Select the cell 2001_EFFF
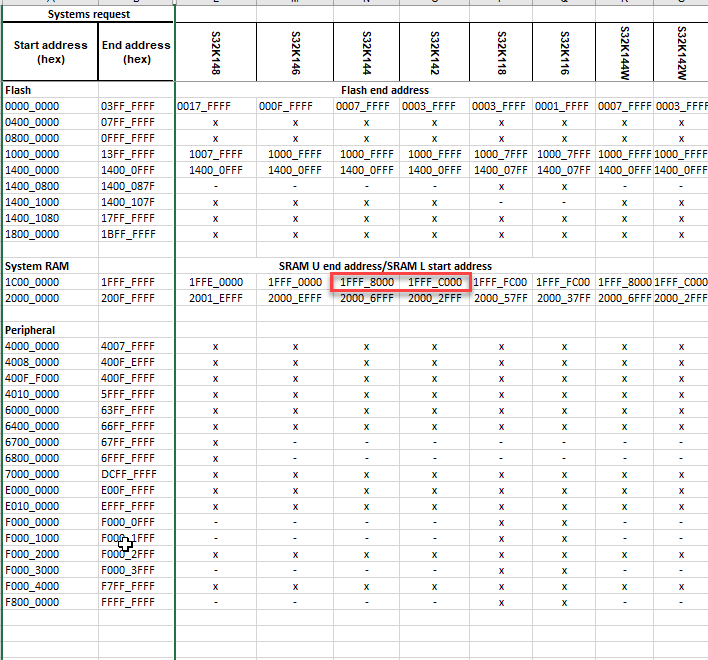Viewport: 708px width, 660px height. coord(216,298)
